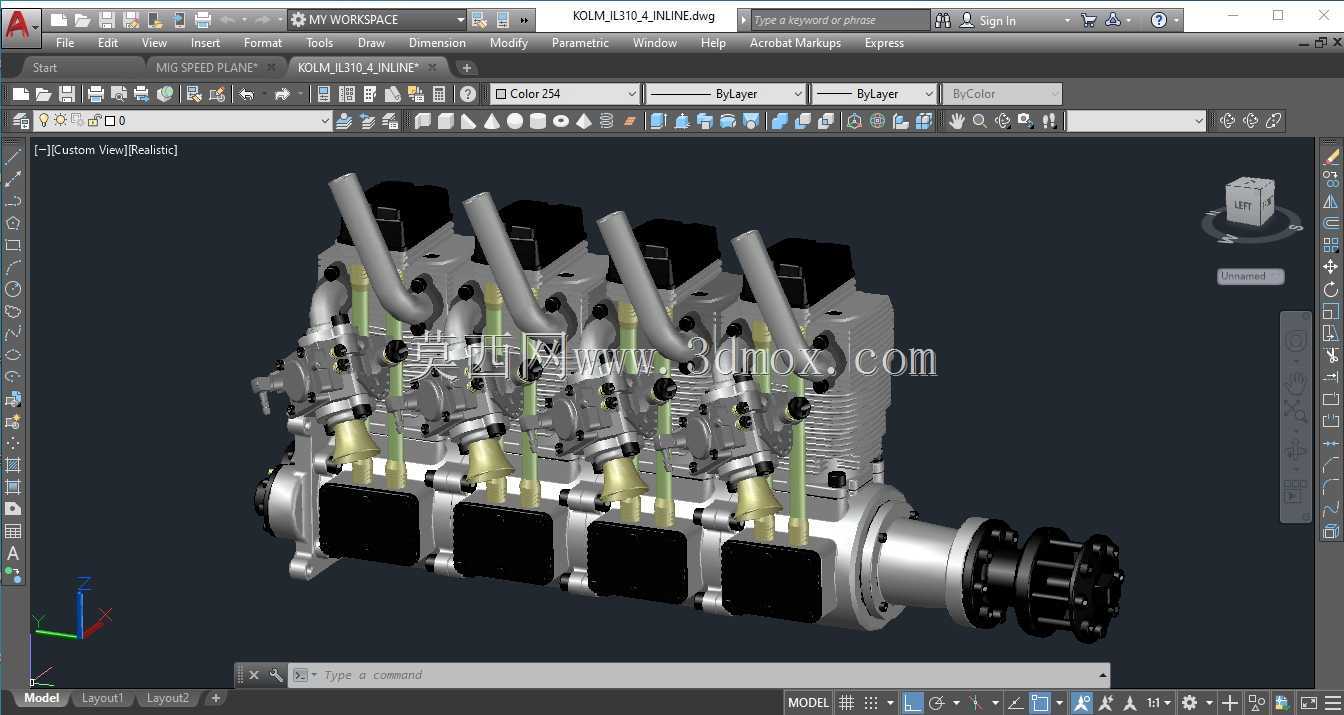The width and height of the screenshot is (1344, 715).
Task: Toggle Clean Screen in status bar
Action: [x=1309, y=703]
